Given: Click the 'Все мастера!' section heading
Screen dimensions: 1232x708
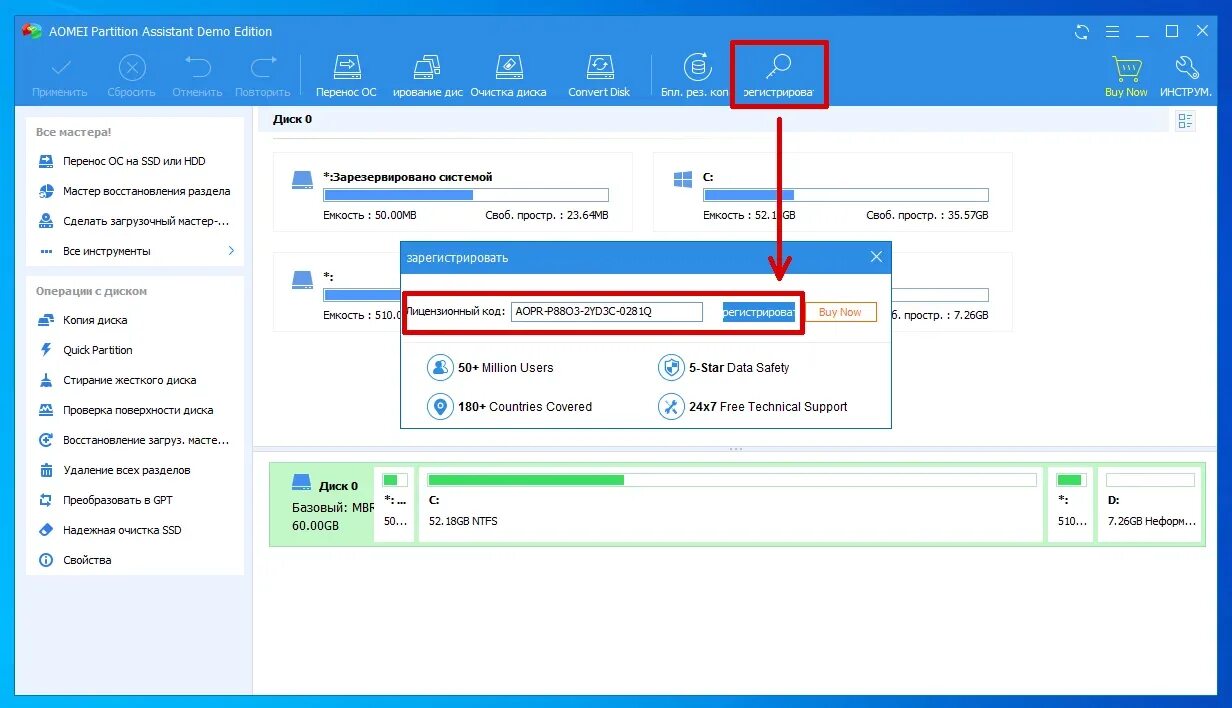Looking at the screenshot, I should pyautogui.click(x=74, y=132).
